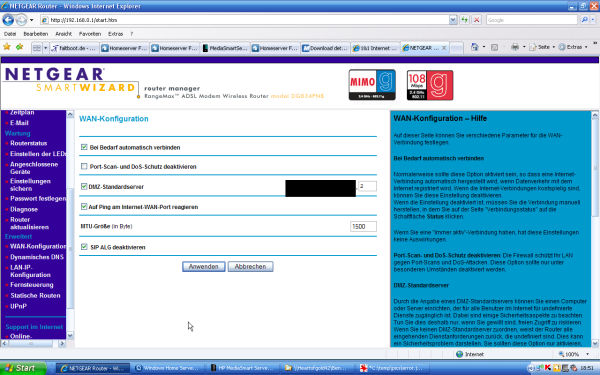Open Favorites Center star icon
The width and height of the screenshot is (600, 375).
point(7,47)
